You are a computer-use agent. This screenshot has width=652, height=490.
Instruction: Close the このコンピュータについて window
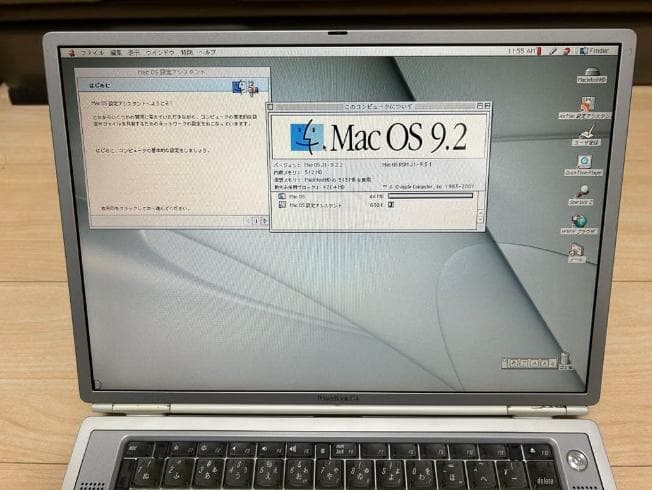pos(270,107)
